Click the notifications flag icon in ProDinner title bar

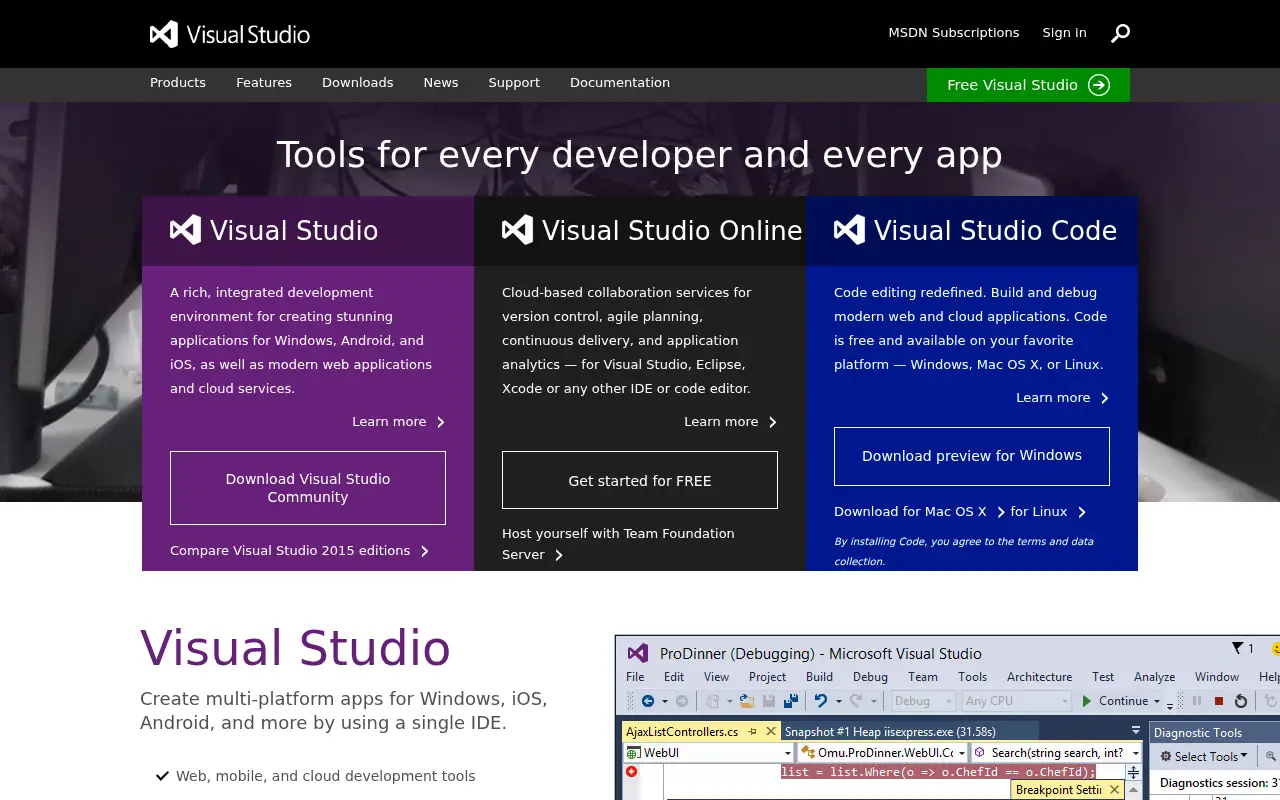(1237, 648)
